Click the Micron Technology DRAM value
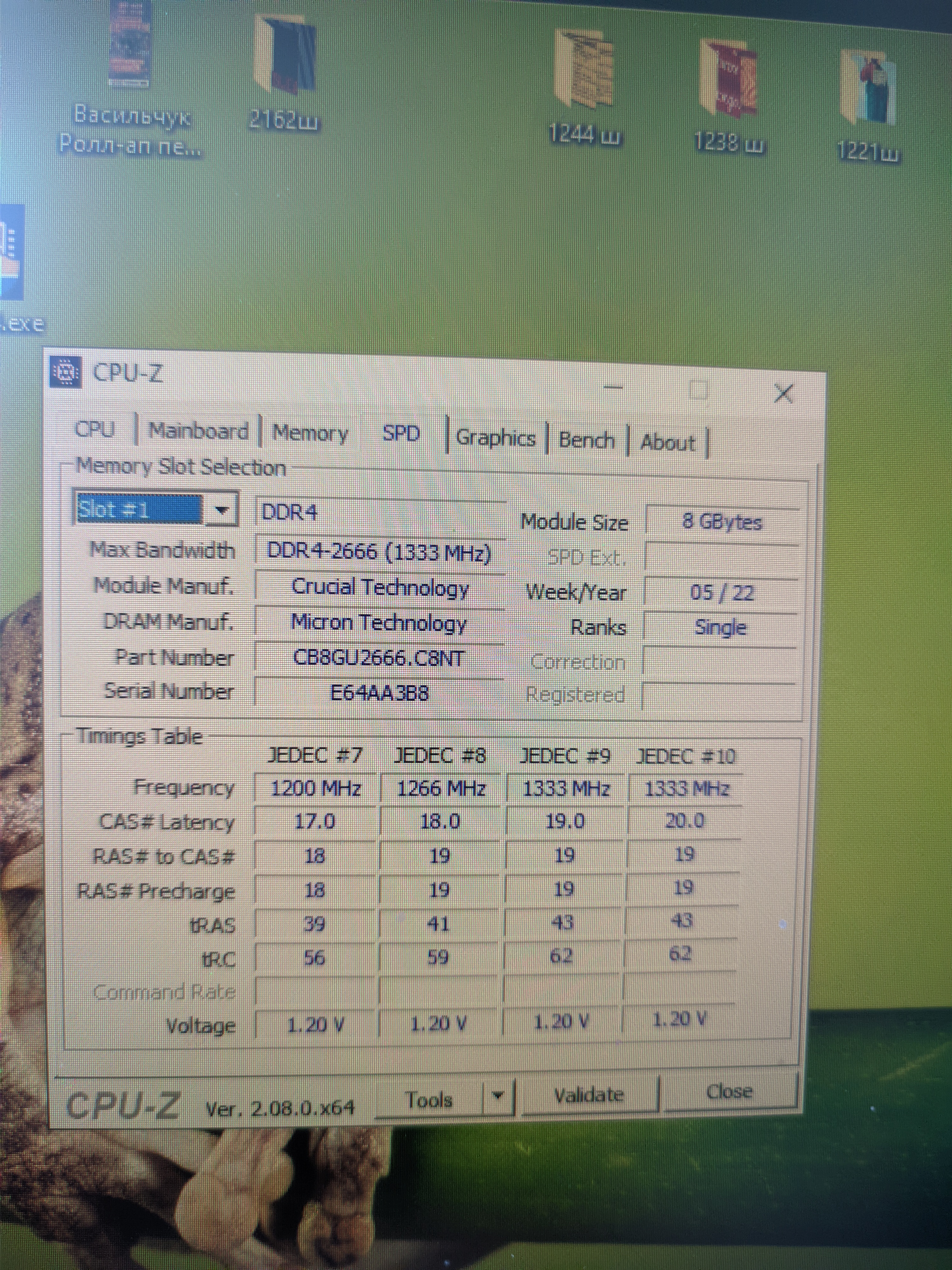The height and width of the screenshot is (1270, 952). click(380, 623)
